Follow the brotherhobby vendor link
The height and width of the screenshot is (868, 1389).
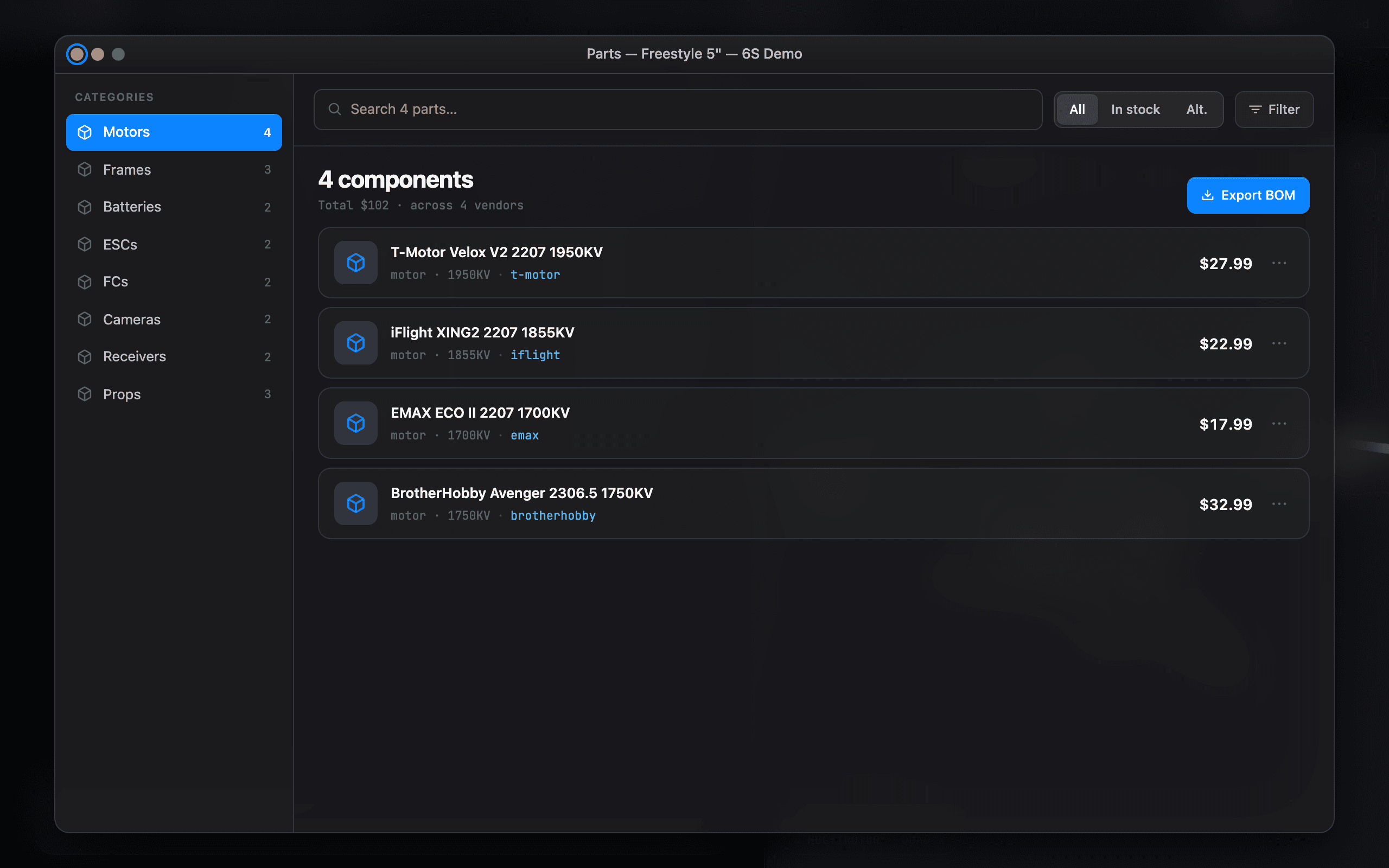(x=553, y=516)
